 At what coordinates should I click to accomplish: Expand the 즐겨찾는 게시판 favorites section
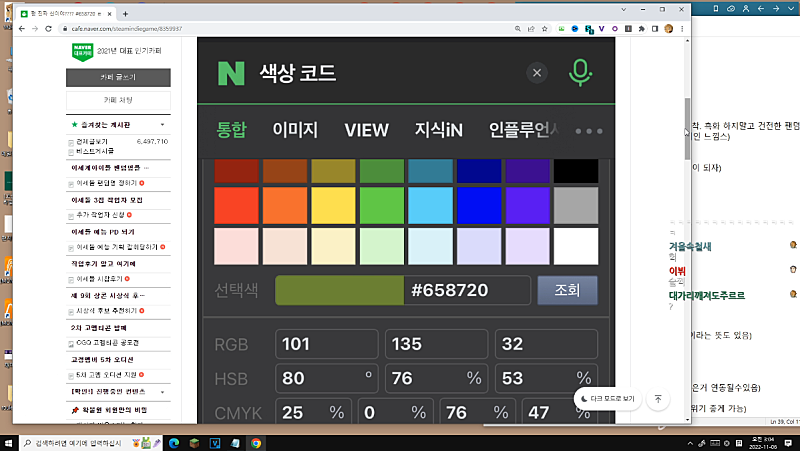(163, 125)
